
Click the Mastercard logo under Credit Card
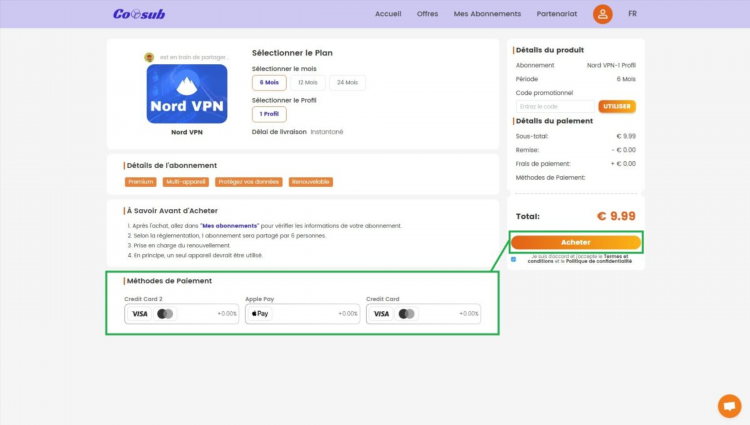click(407, 314)
